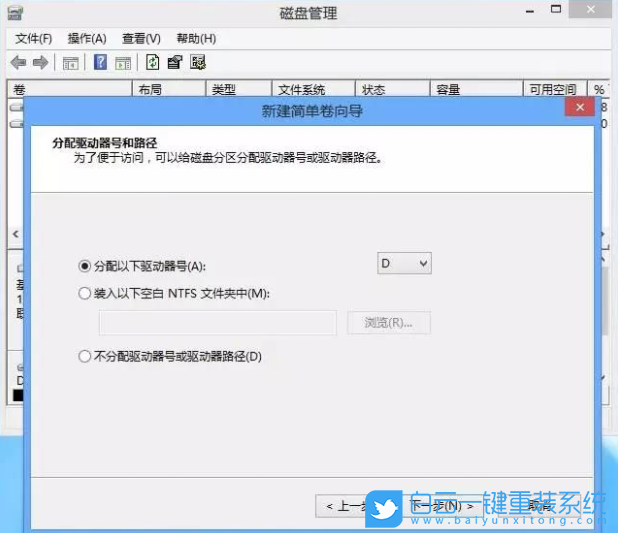Click the 取消 cancel button in wizard
Image resolution: width=618 pixels, height=533 pixels.
pyautogui.click(x=539, y=506)
